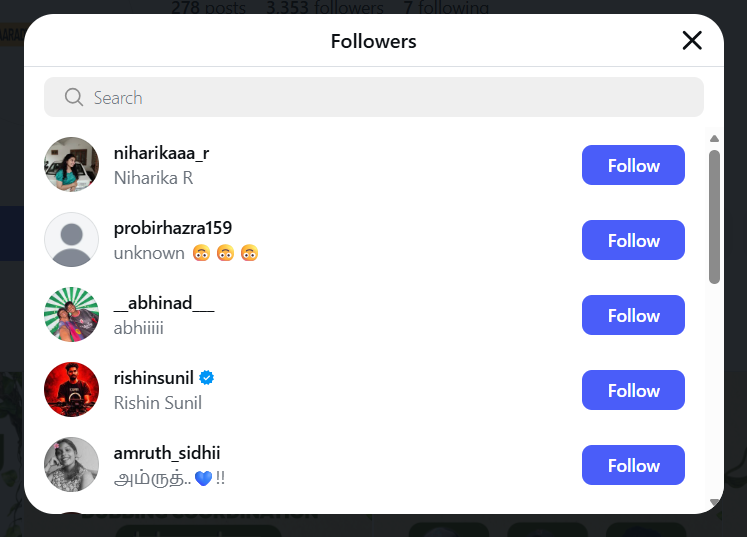
Task: Open the niharikaaa_r username link
Action: point(161,153)
